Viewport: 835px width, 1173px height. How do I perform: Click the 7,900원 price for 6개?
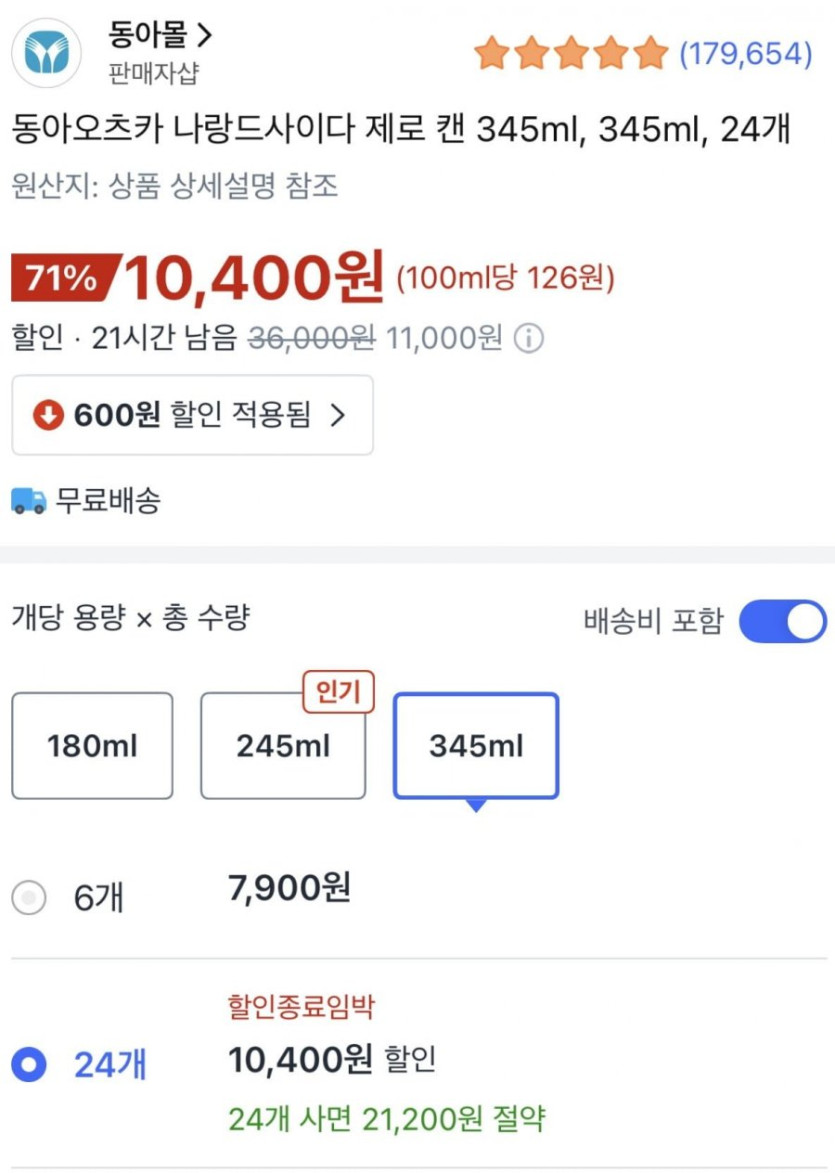pos(289,887)
